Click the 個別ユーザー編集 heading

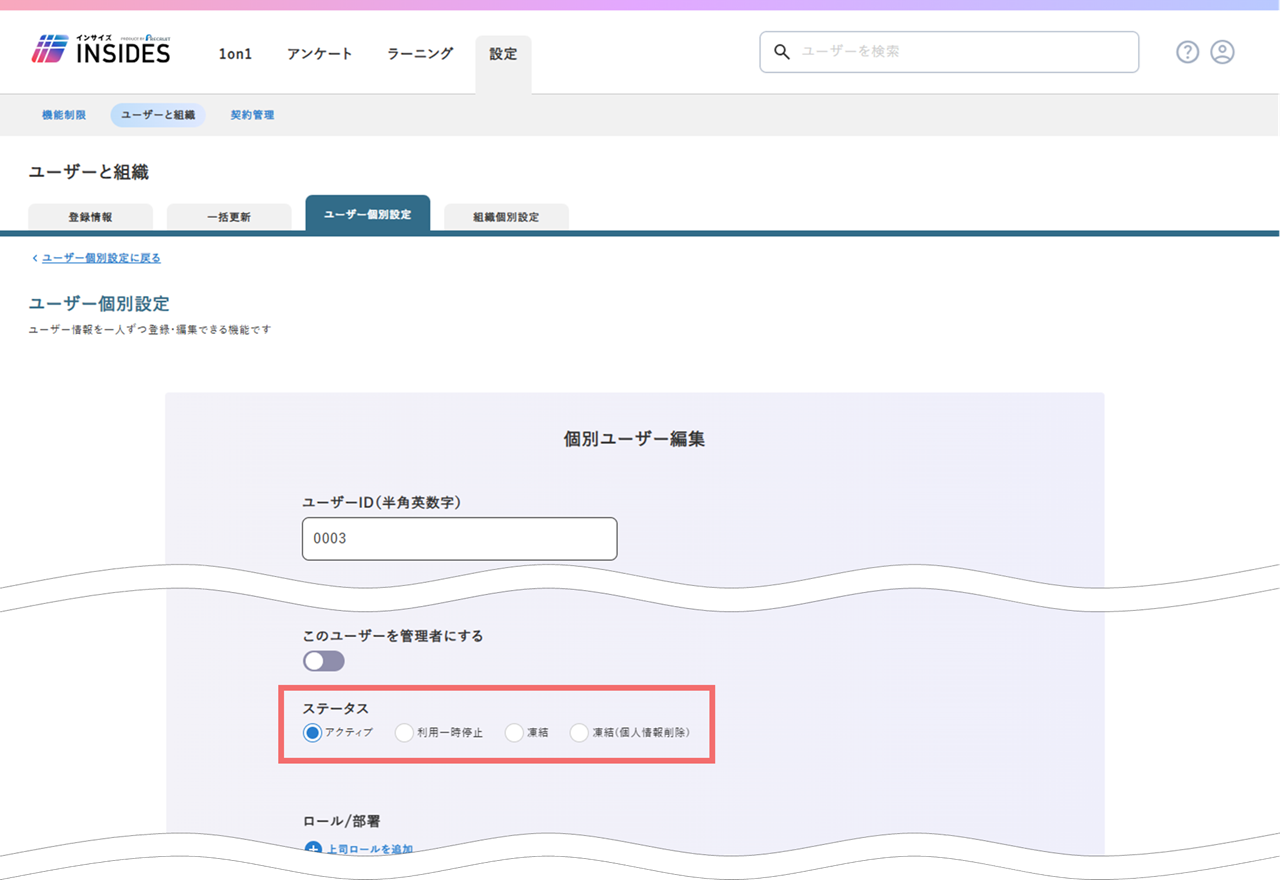pyautogui.click(x=635, y=439)
